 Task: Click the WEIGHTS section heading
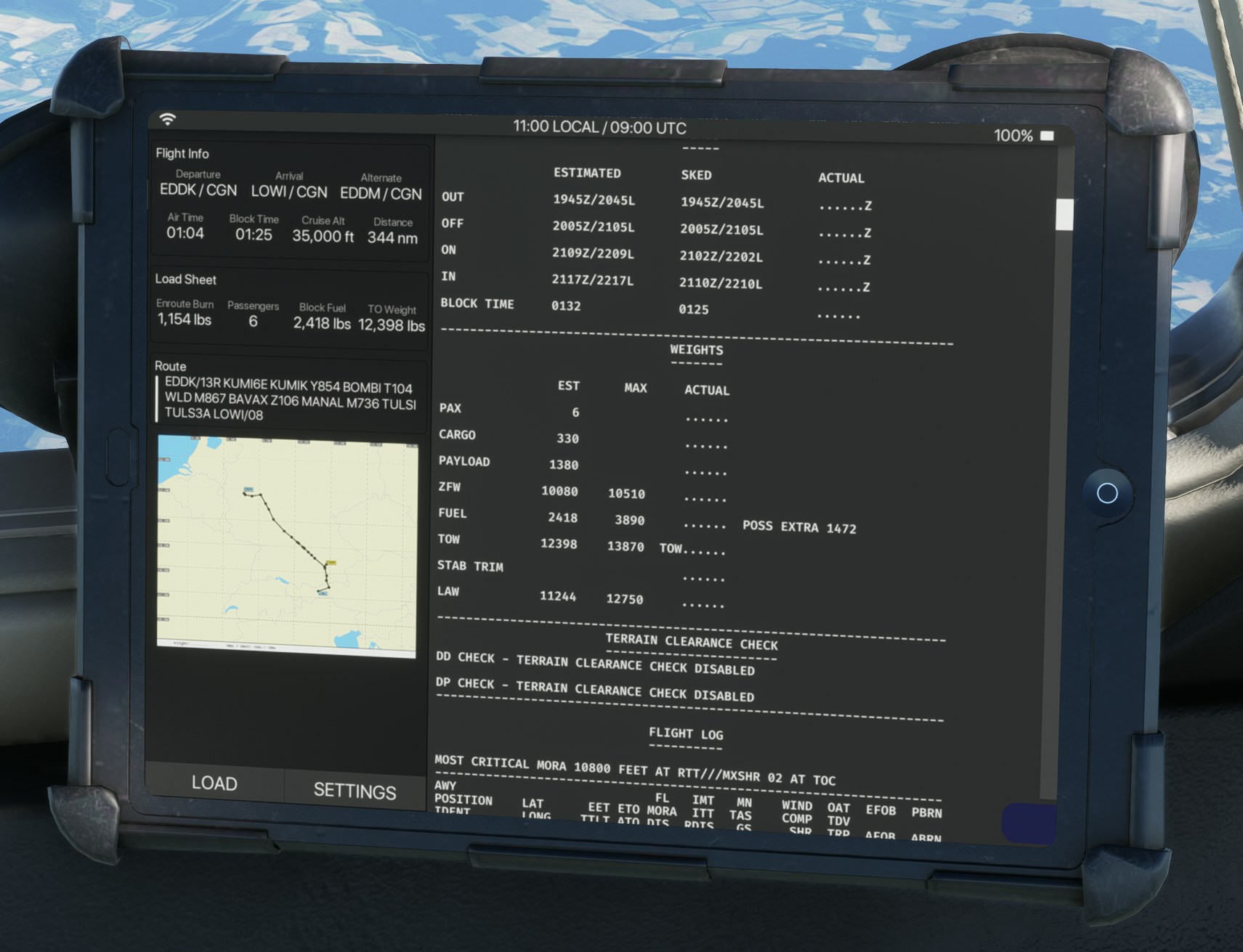pos(696,350)
